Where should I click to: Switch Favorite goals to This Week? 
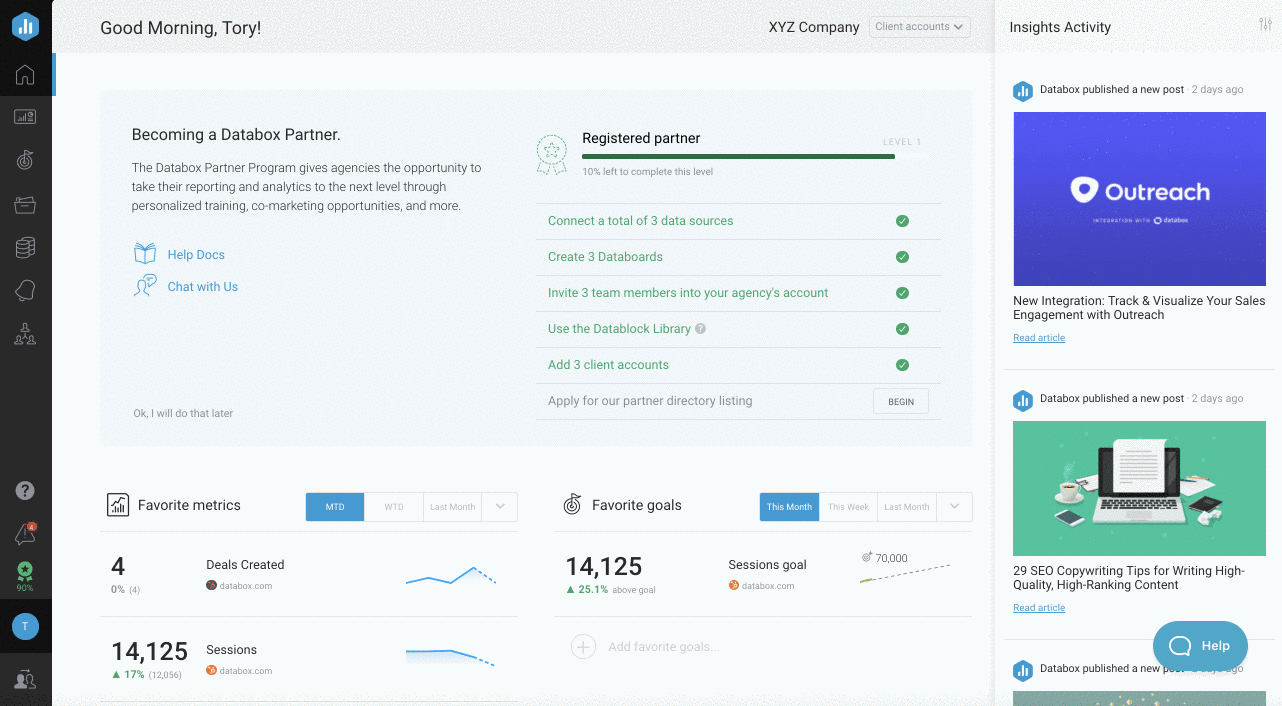(x=848, y=507)
